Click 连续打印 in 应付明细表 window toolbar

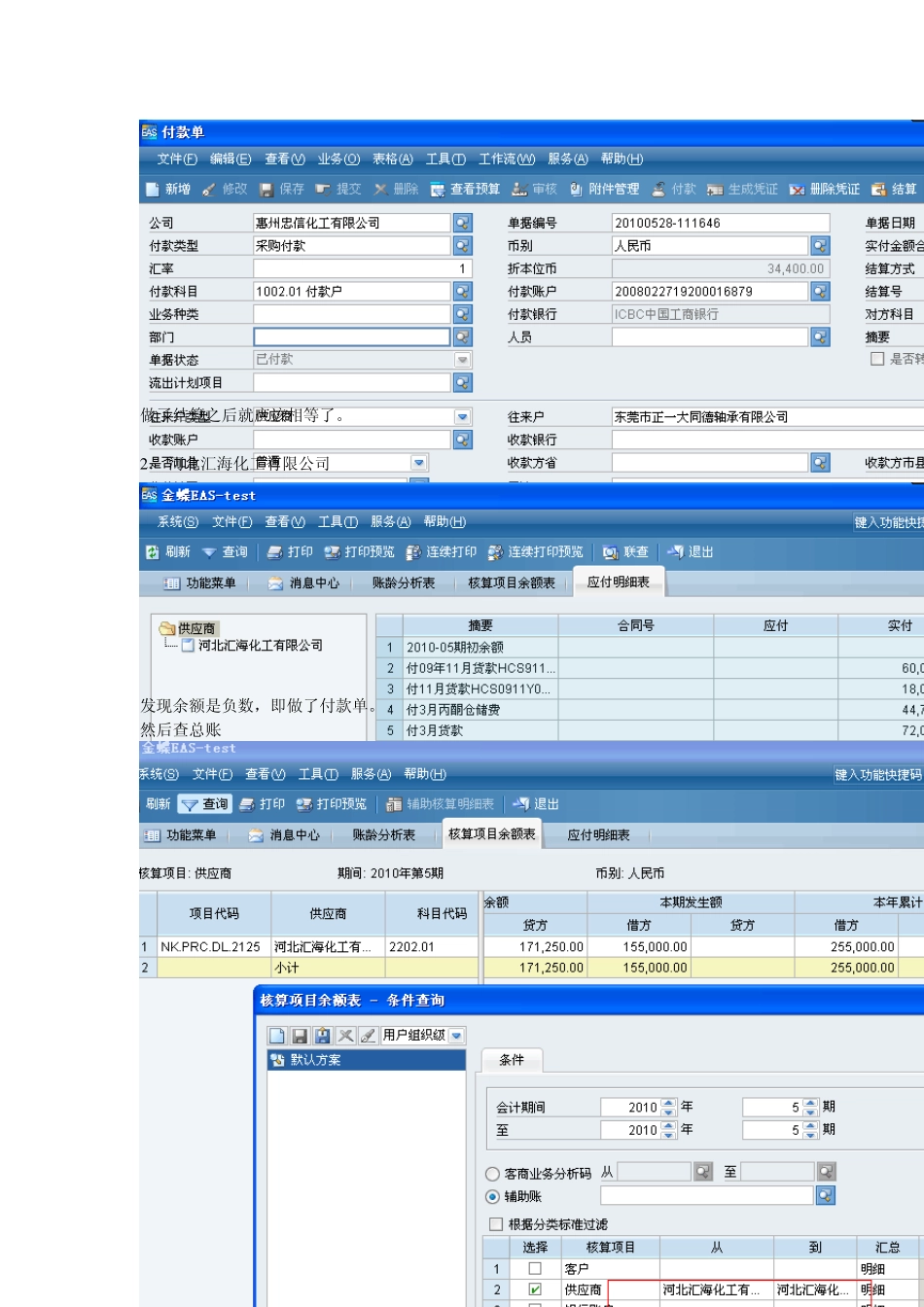(442, 552)
